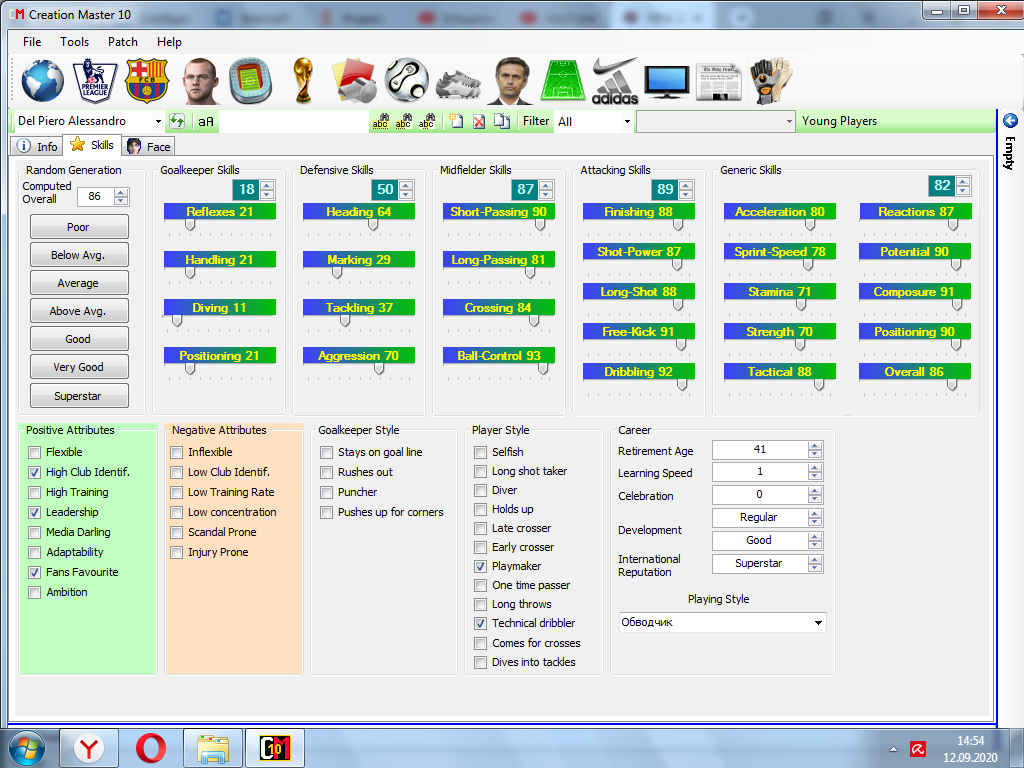Open the nations editor globe icon

(42, 81)
